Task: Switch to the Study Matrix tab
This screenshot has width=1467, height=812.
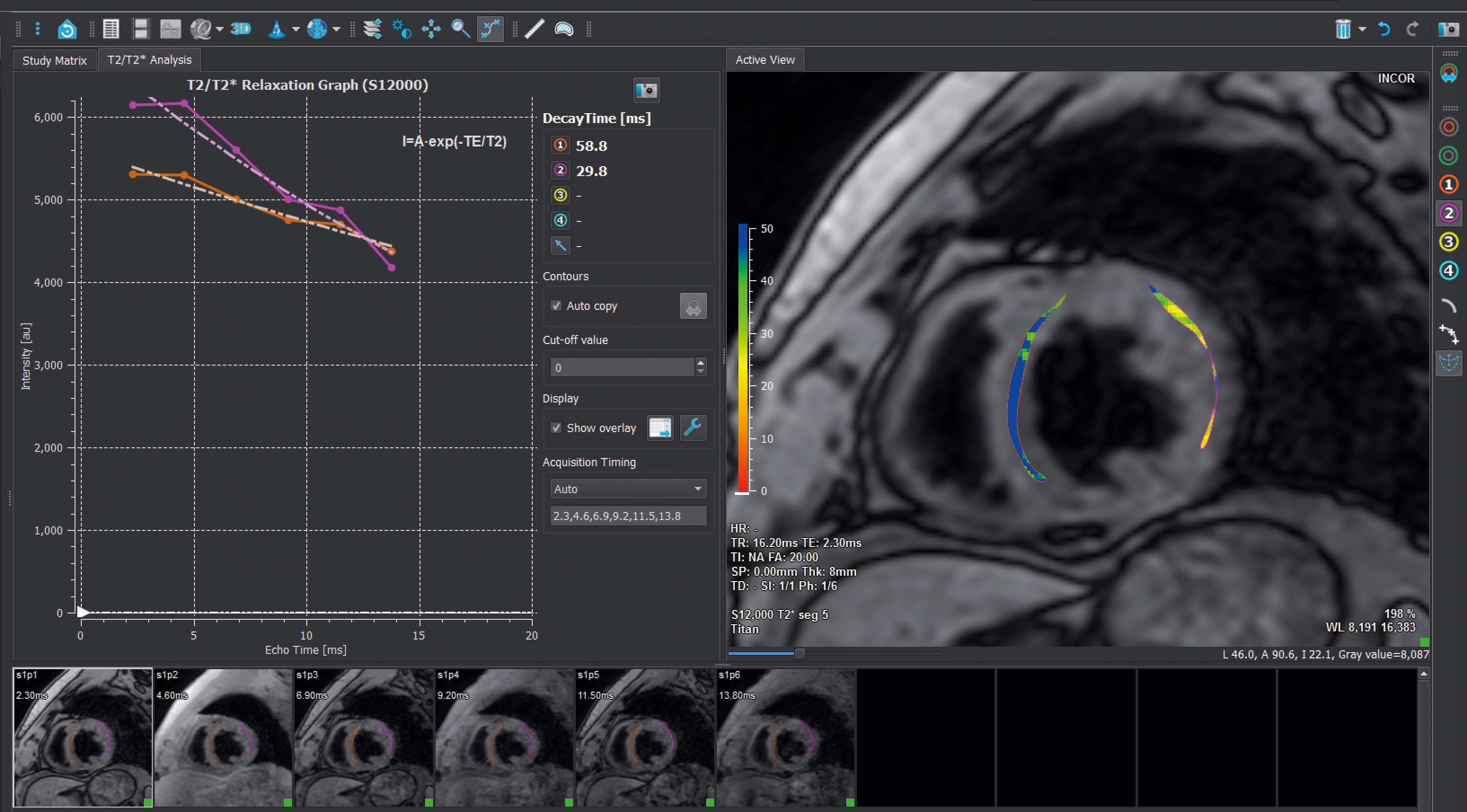Action: tap(55, 60)
